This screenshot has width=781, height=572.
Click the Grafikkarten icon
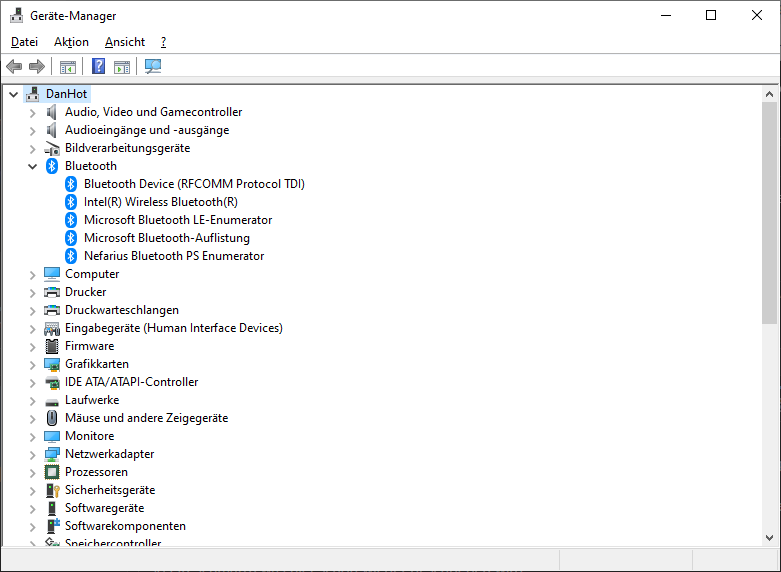pos(52,364)
